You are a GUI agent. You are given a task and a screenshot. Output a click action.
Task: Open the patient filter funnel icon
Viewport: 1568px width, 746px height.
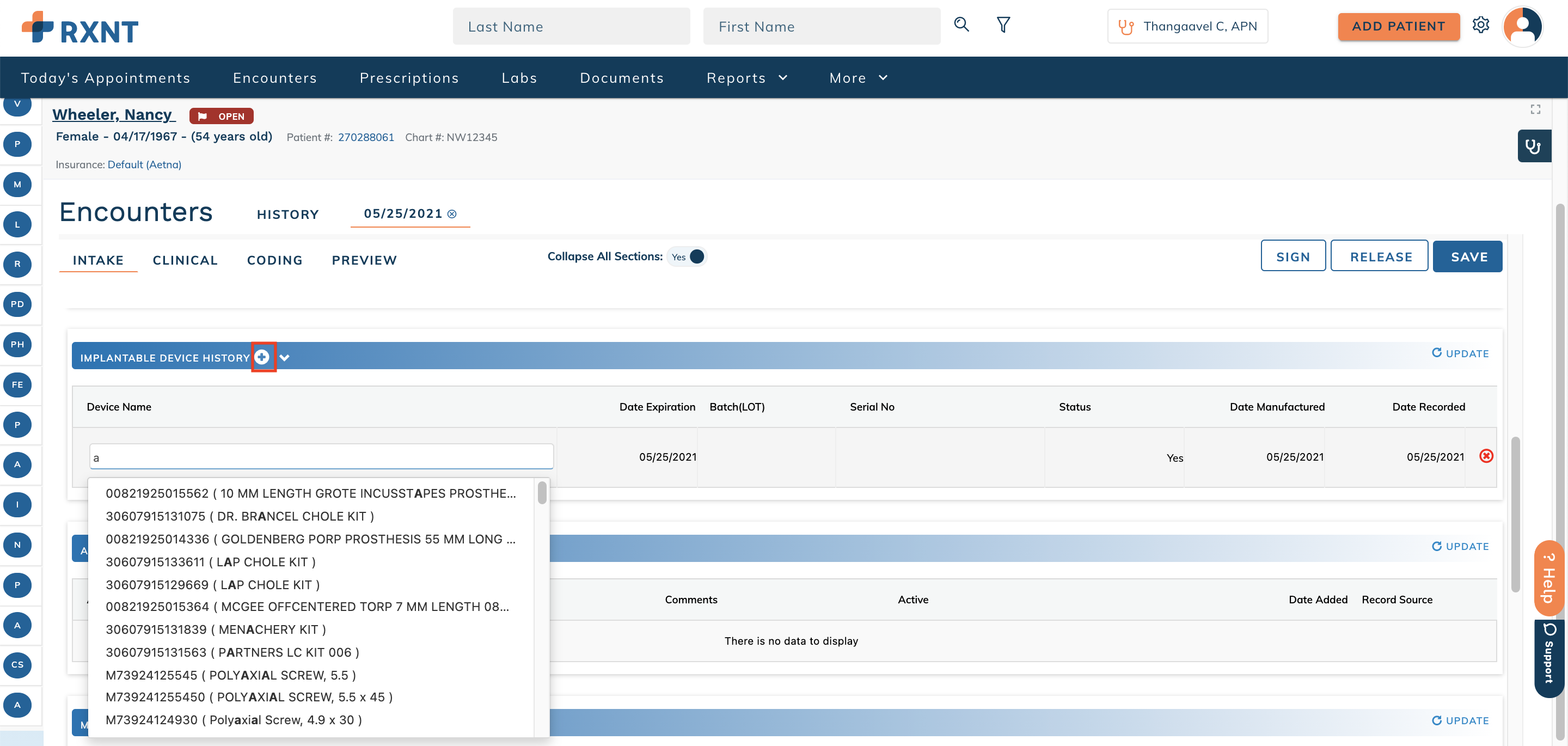(1003, 25)
